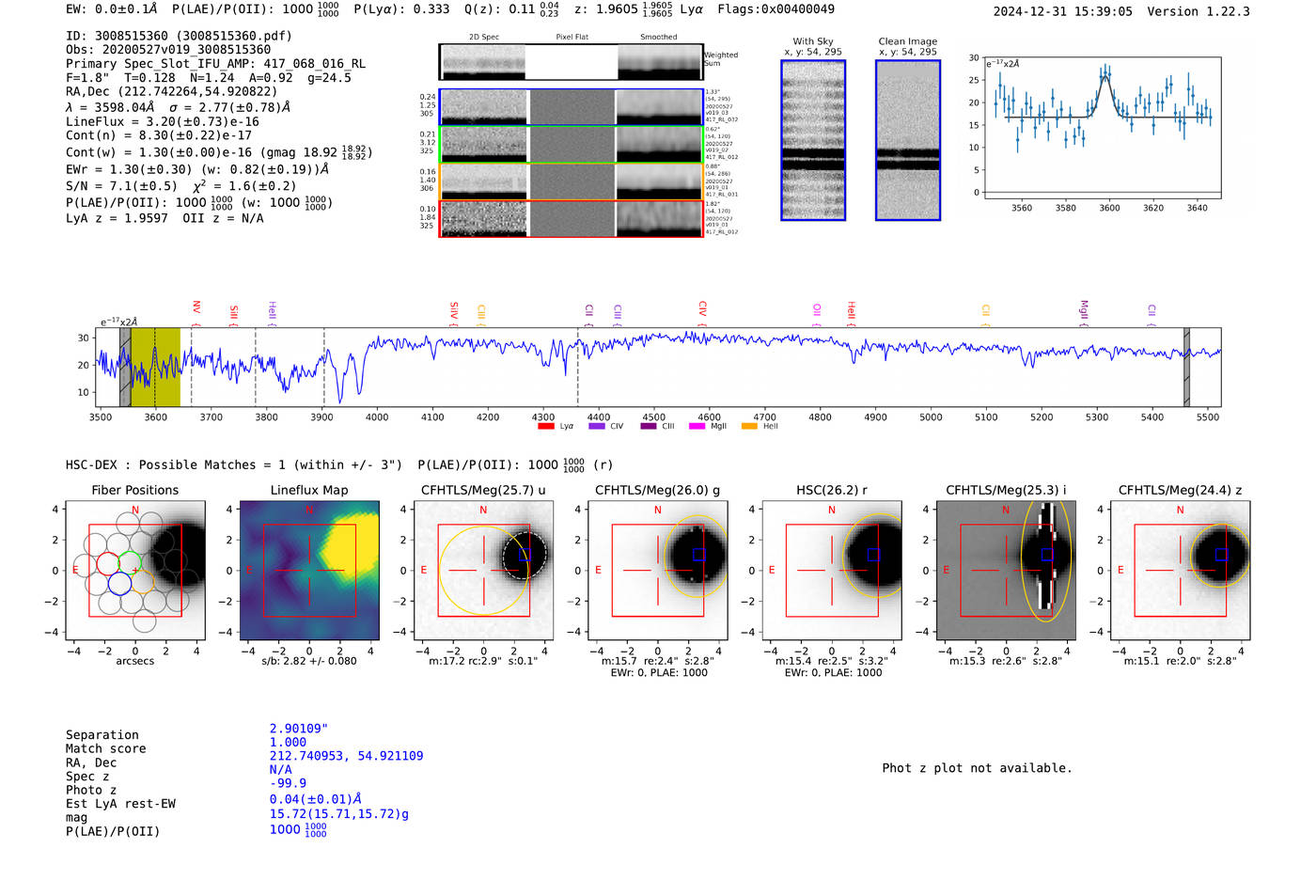Click the timestamp '2024-12-31 15:39:05'

[1062, 11]
